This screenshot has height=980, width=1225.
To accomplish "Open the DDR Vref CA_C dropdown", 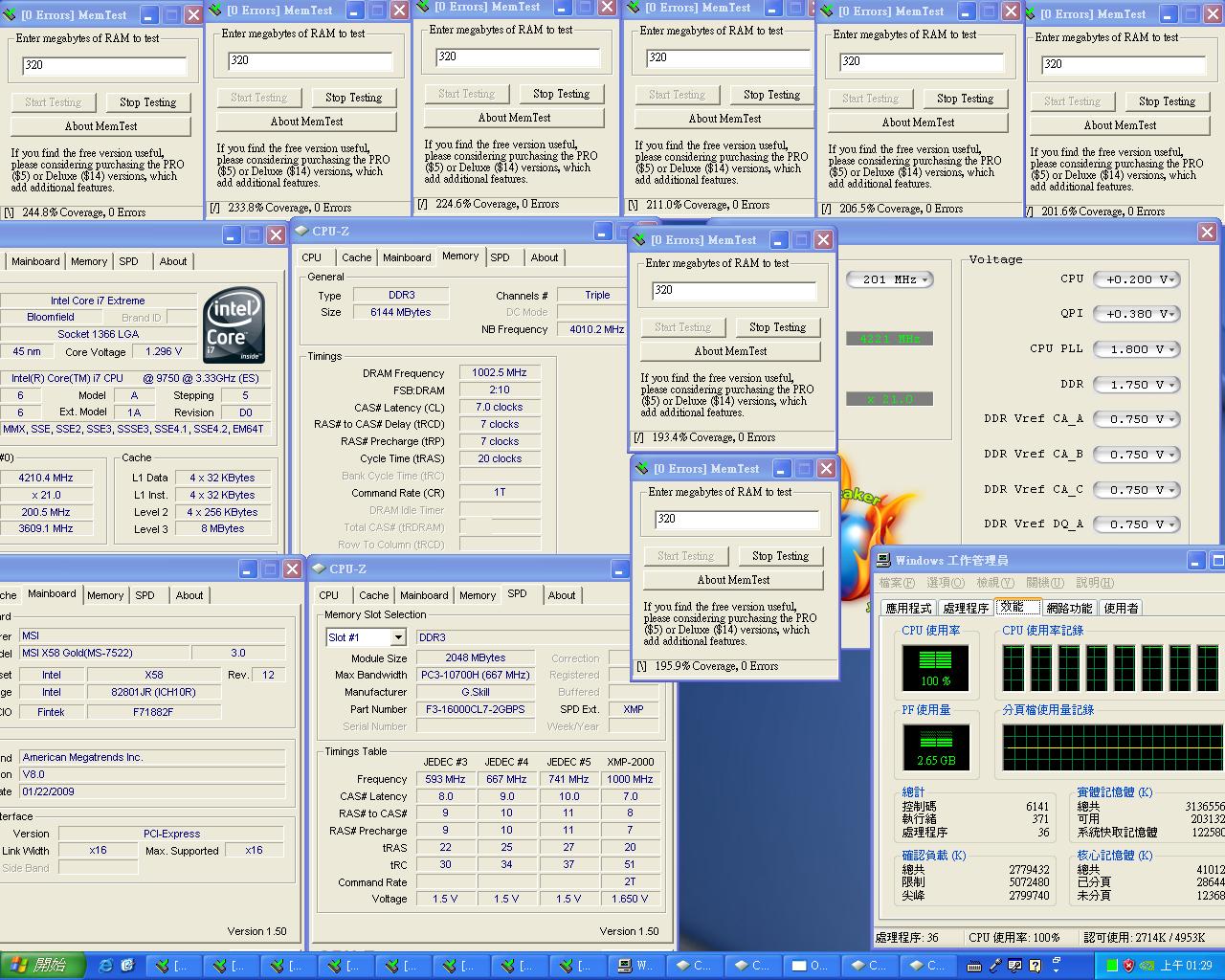I will [x=1137, y=490].
